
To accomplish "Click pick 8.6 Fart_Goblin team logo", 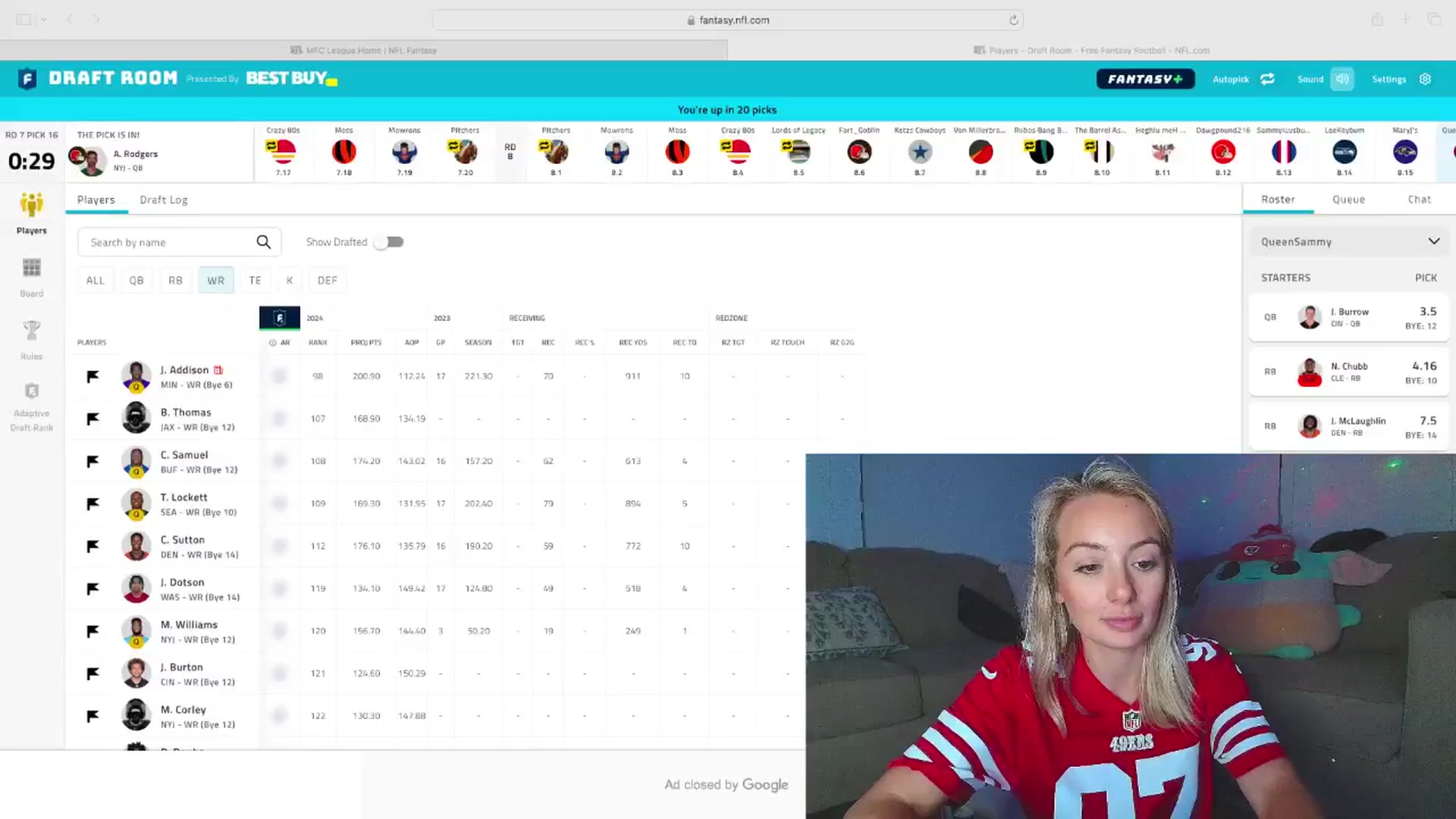I will pyautogui.click(x=859, y=152).
